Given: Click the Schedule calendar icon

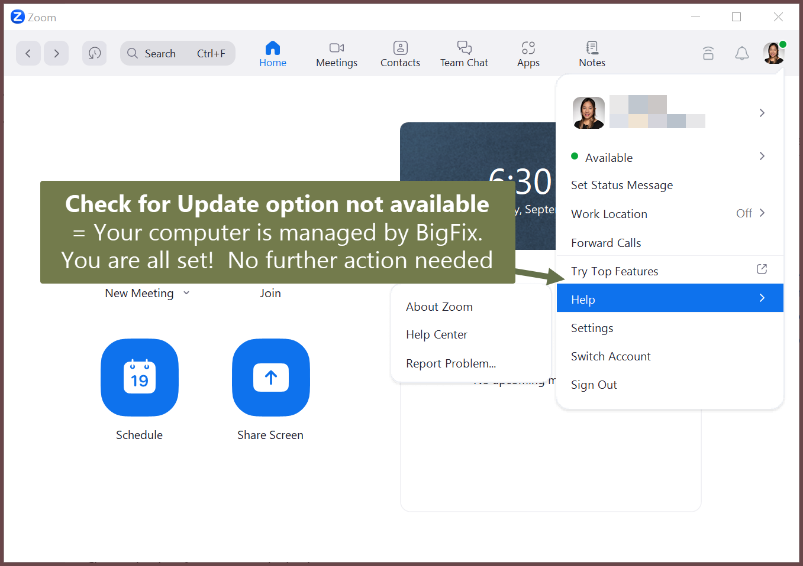Looking at the screenshot, I should coord(139,377).
